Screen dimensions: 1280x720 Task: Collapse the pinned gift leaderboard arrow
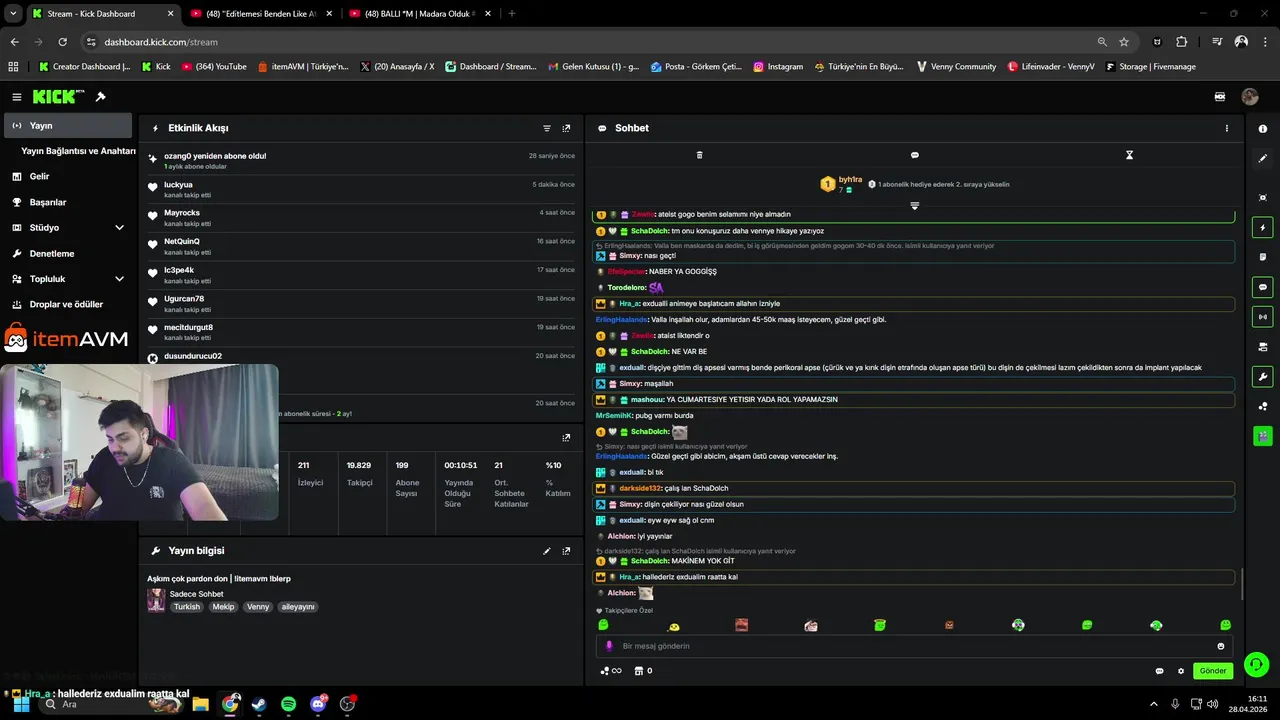[914, 206]
